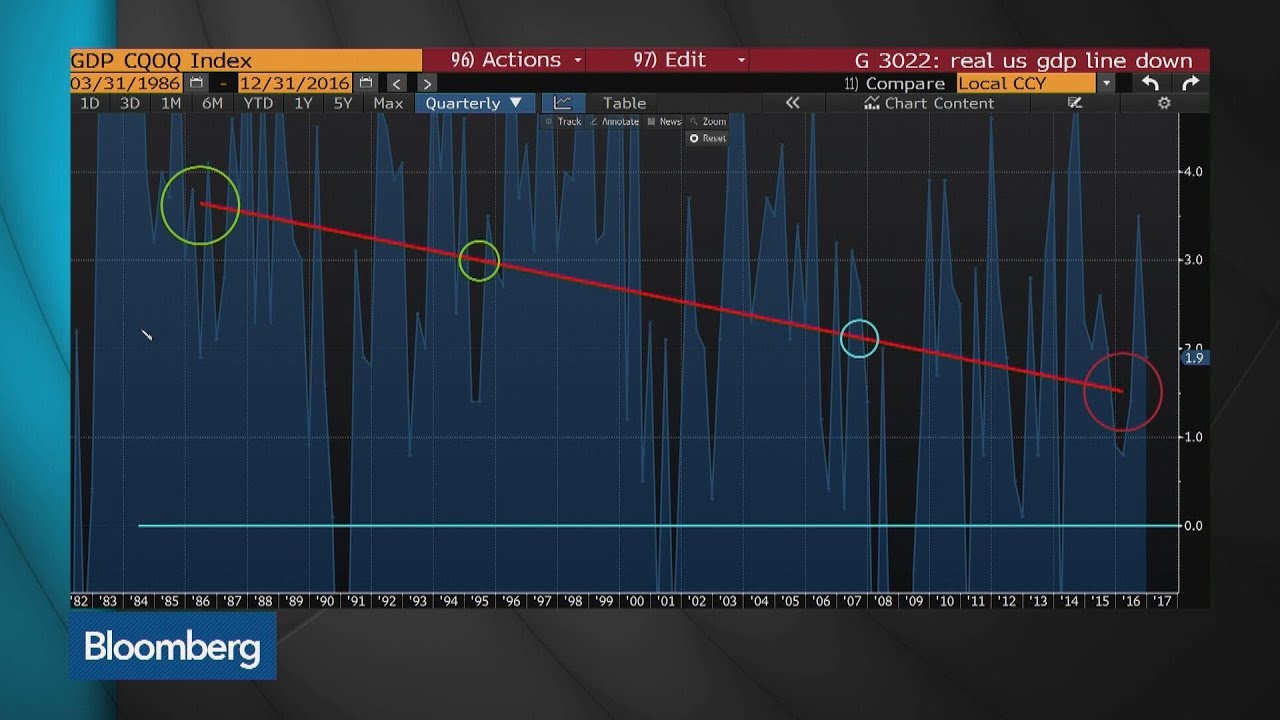Expand the Quarterly periodicity dropdown
The width and height of the screenshot is (1280, 720).
[474, 103]
